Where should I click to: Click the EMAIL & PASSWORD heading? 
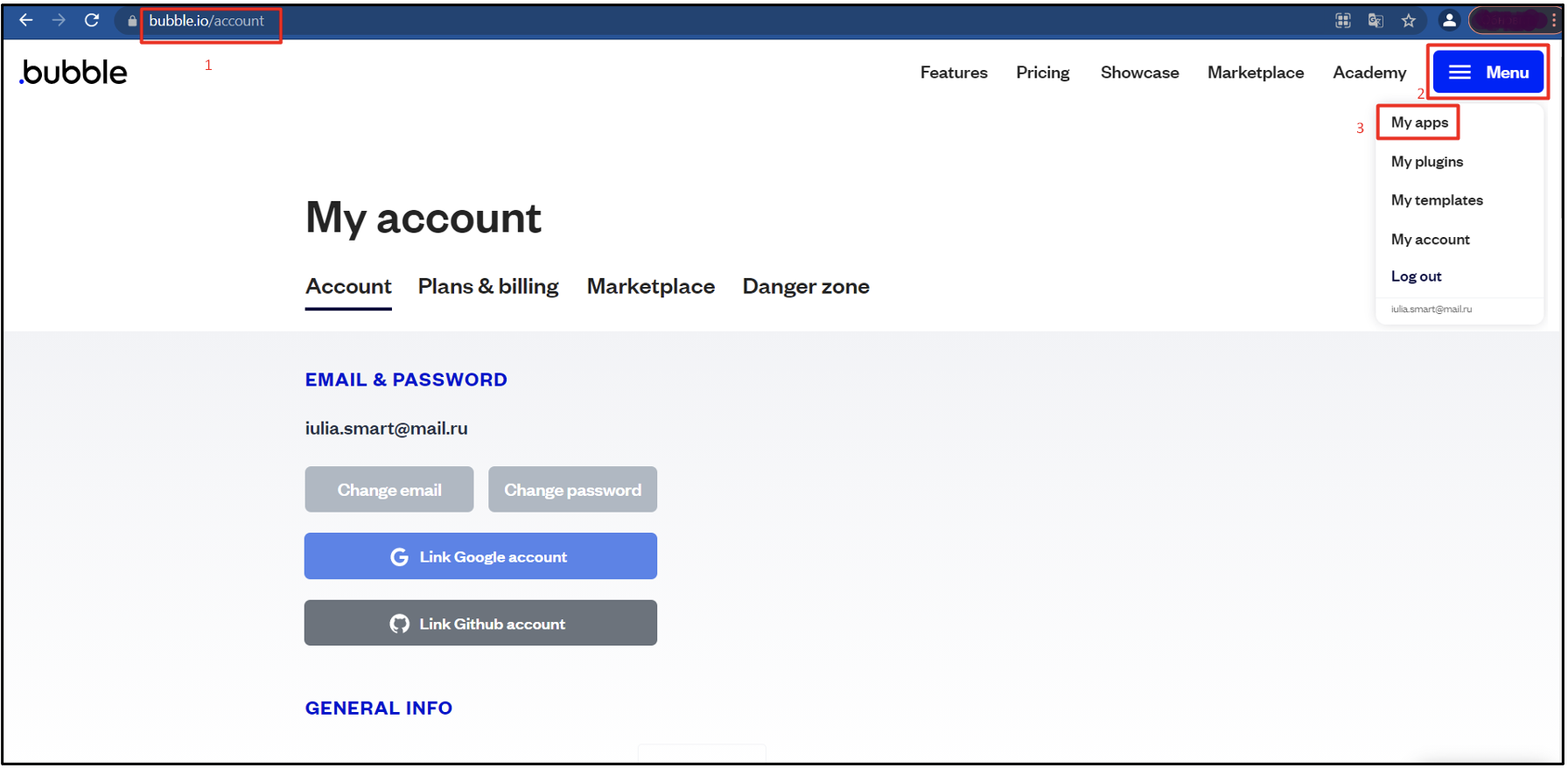406,380
